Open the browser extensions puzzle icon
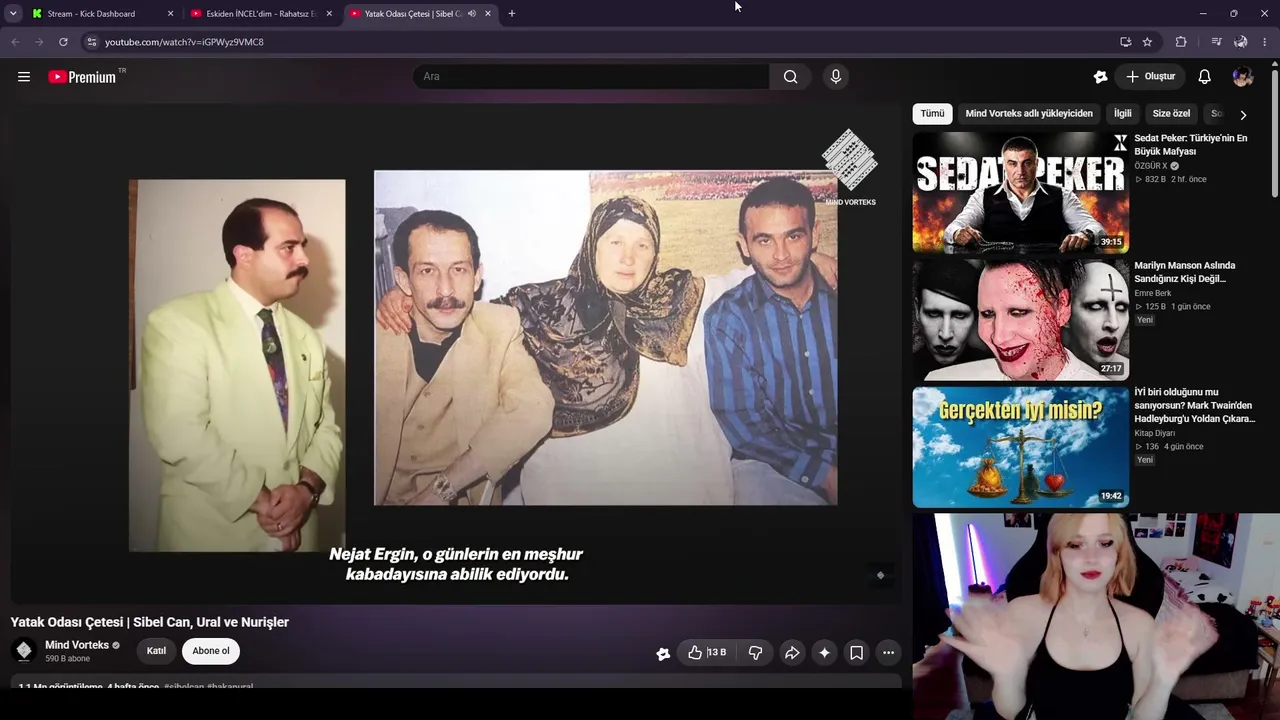The image size is (1280, 720). click(1181, 42)
